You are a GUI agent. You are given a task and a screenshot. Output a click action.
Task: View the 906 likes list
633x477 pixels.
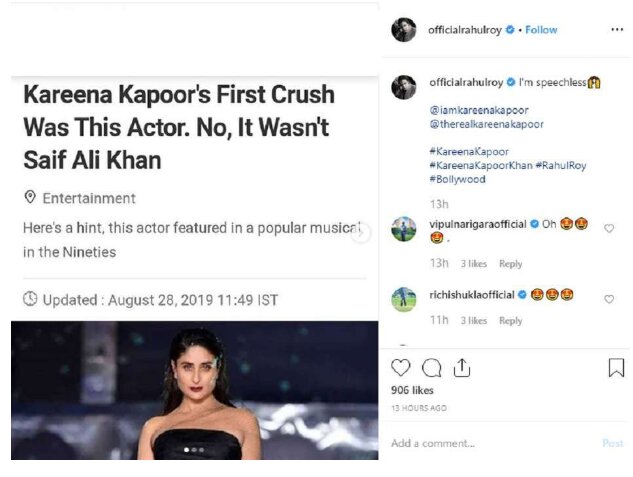coord(412,391)
